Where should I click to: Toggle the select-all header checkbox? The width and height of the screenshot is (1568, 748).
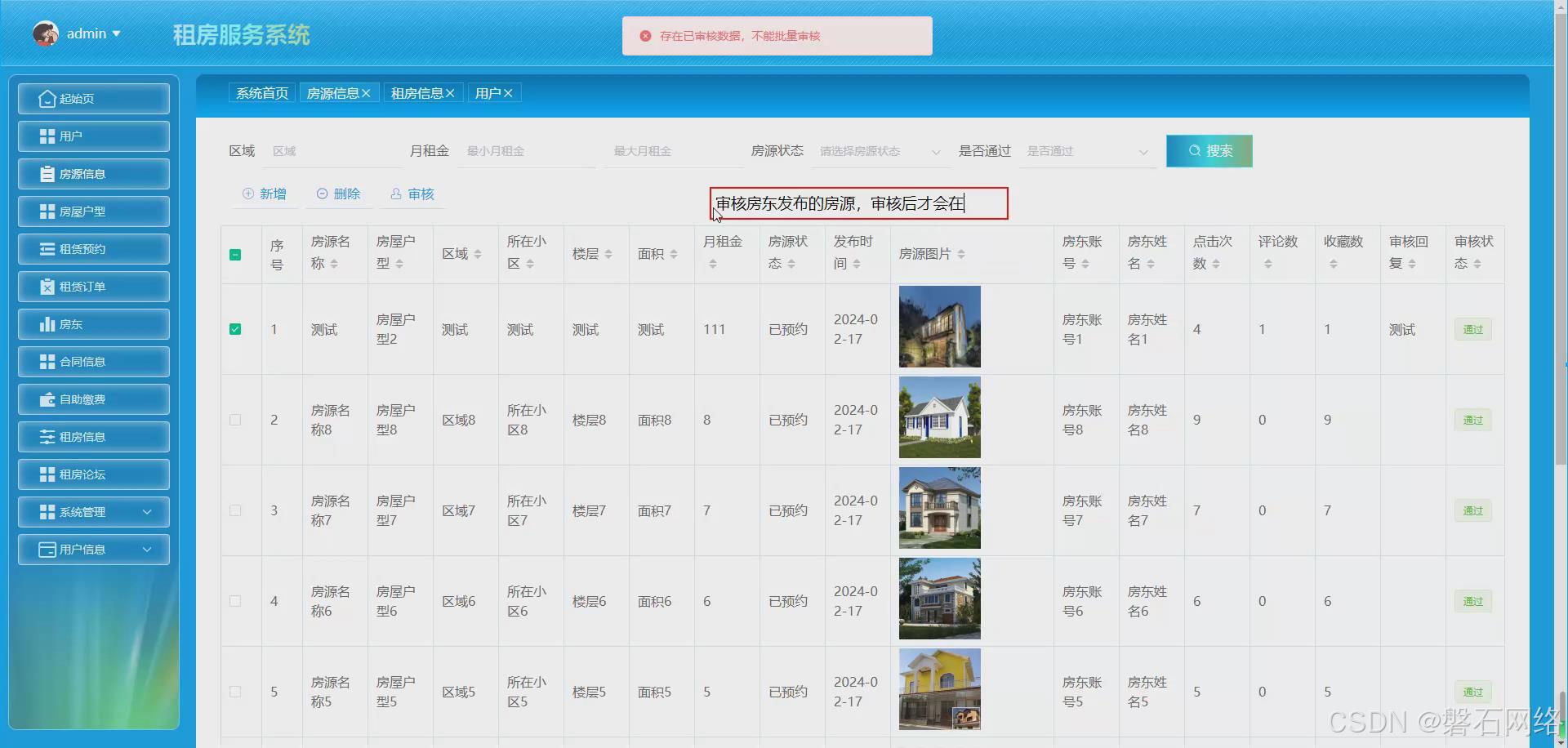235,255
